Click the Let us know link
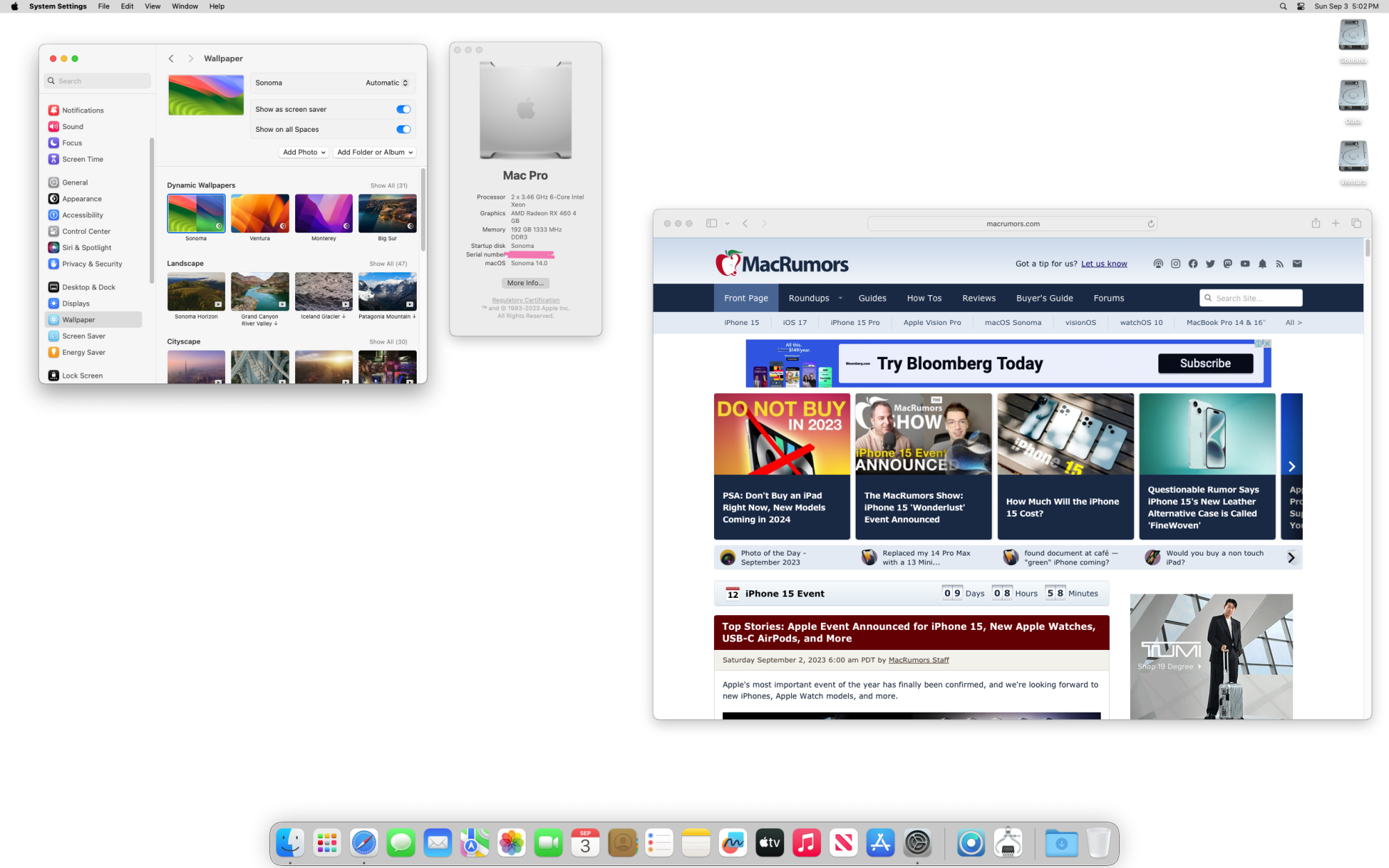 point(1104,264)
